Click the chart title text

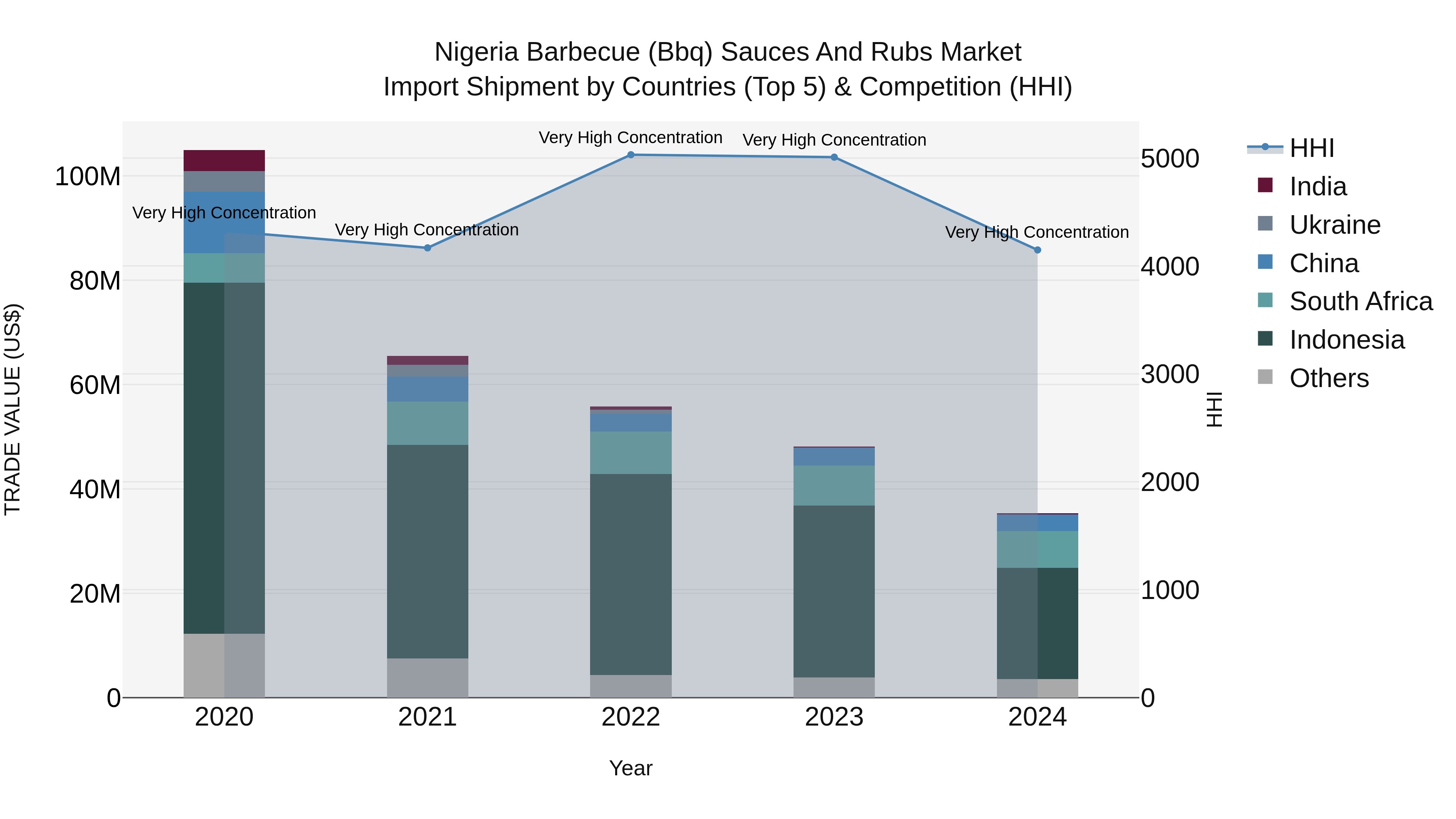[x=728, y=69]
